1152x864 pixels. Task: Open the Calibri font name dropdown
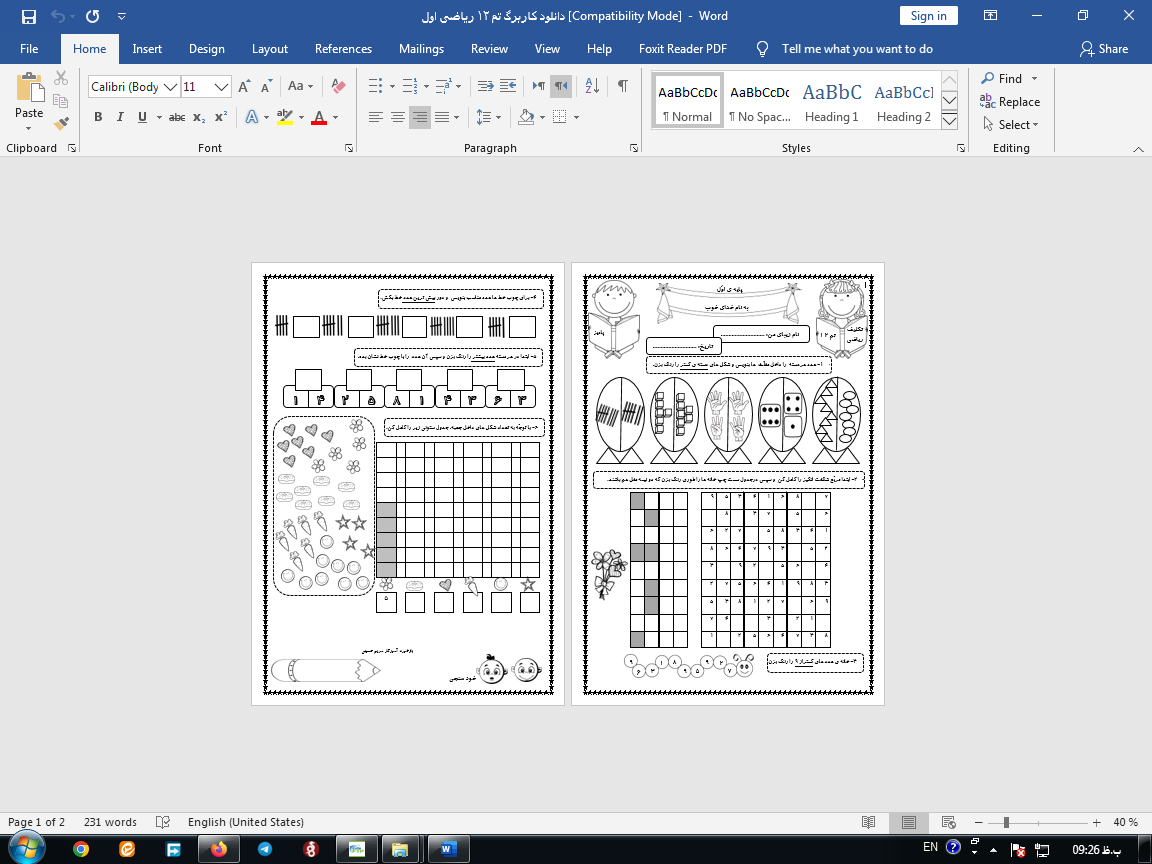coord(170,87)
